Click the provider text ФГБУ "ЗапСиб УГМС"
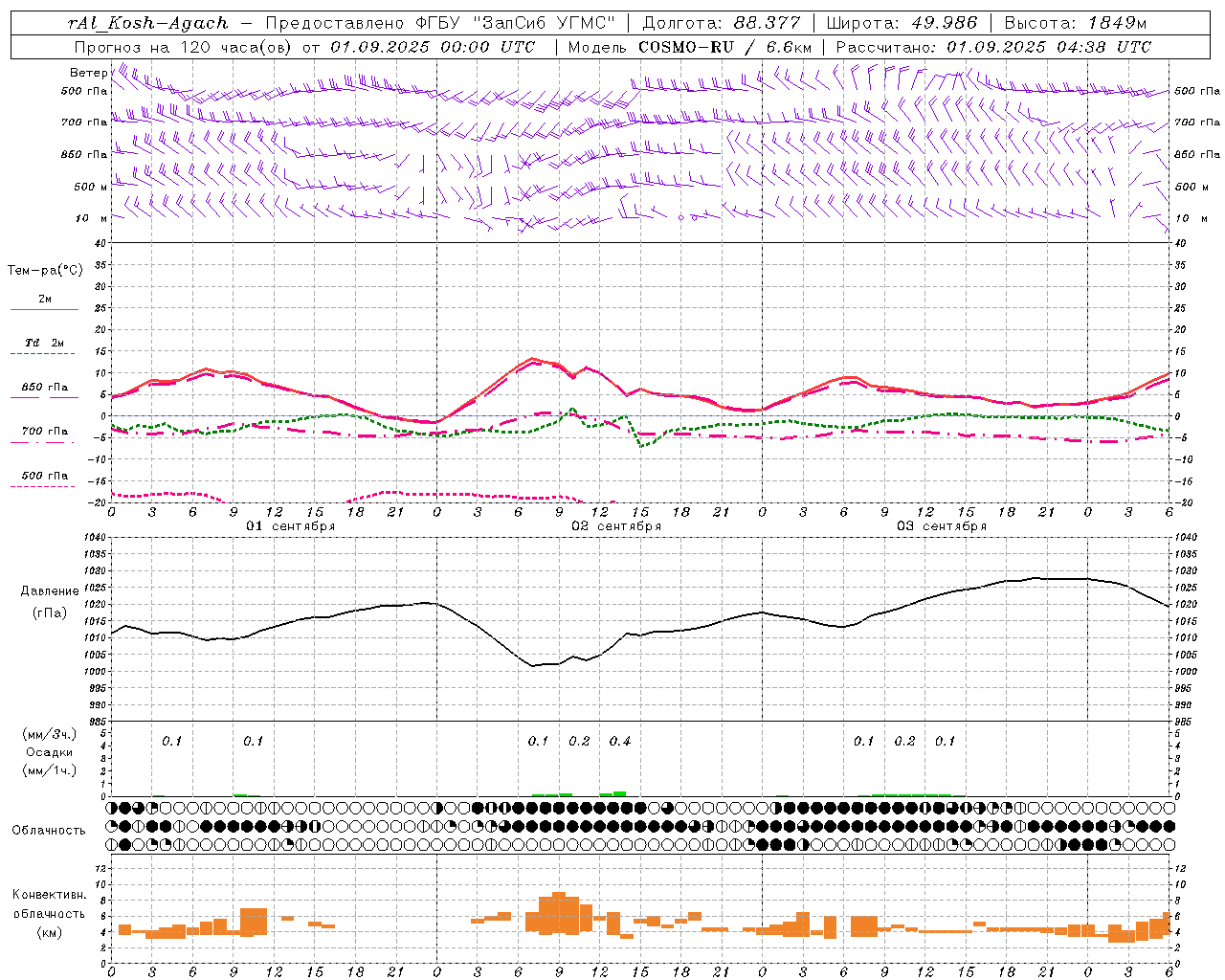The width and height of the screenshot is (1225, 980). pos(516,23)
